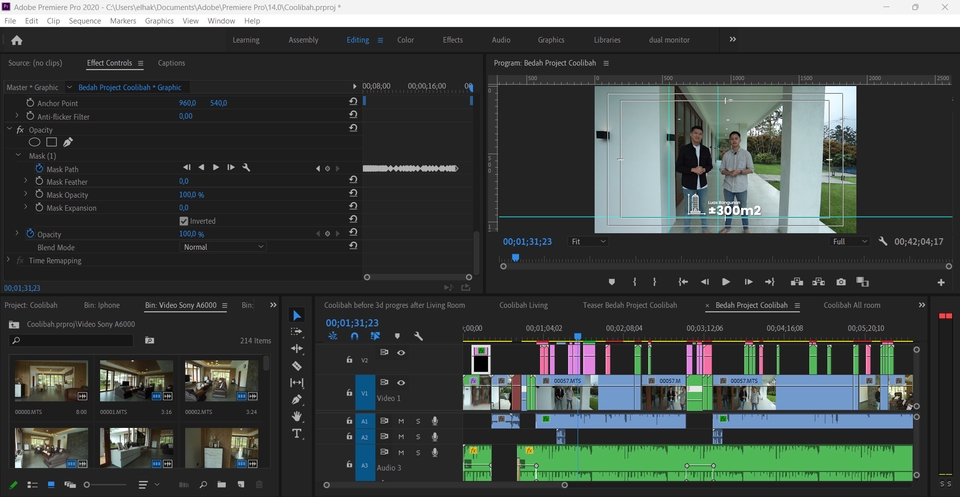Solo audio track A2
This screenshot has height=497, width=960.
(x=418, y=437)
